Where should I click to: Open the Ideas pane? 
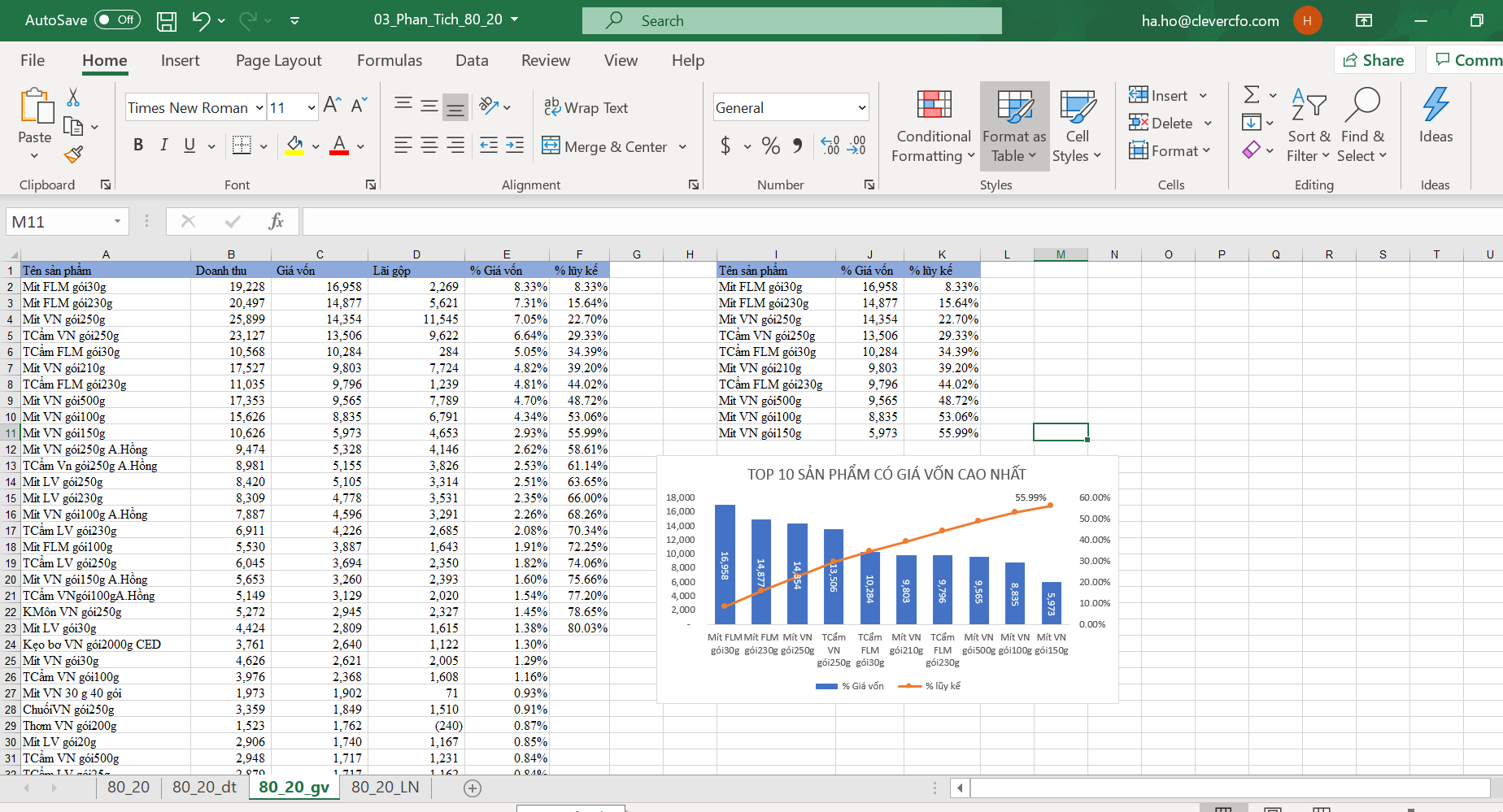[x=1435, y=116]
